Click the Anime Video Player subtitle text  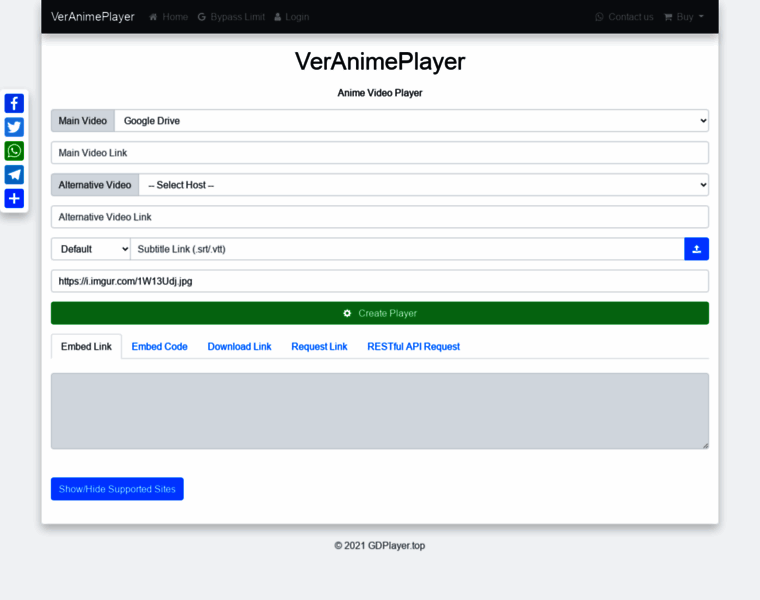point(380,93)
